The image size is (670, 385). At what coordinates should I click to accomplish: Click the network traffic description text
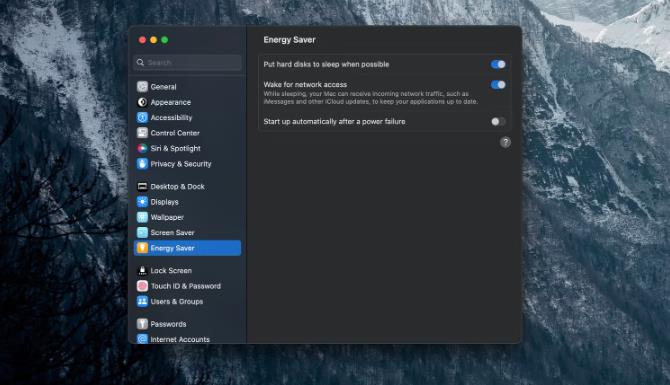click(370, 98)
